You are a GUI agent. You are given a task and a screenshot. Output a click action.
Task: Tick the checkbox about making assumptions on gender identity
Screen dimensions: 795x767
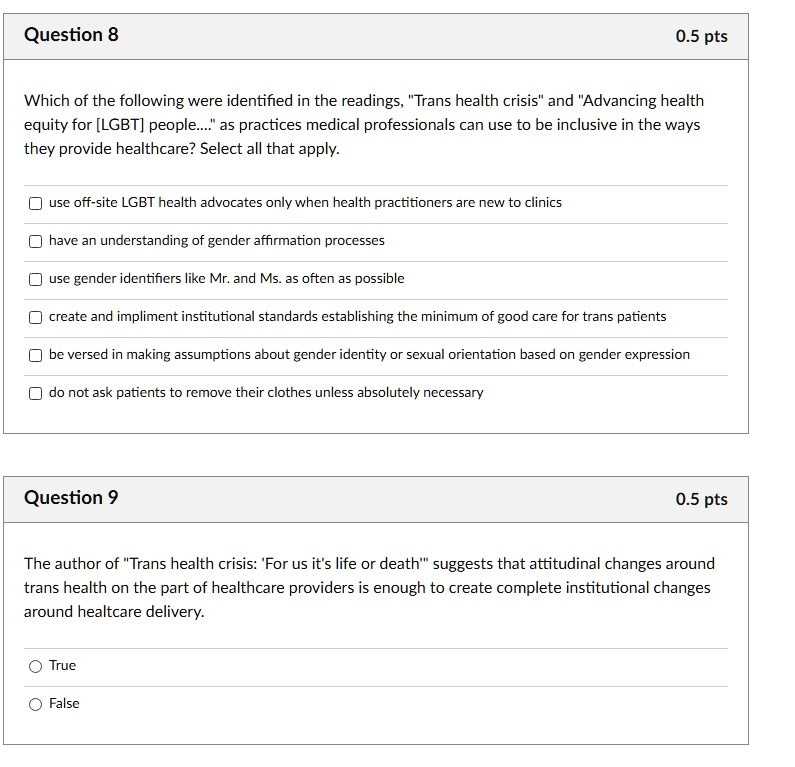(x=35, y=355)
